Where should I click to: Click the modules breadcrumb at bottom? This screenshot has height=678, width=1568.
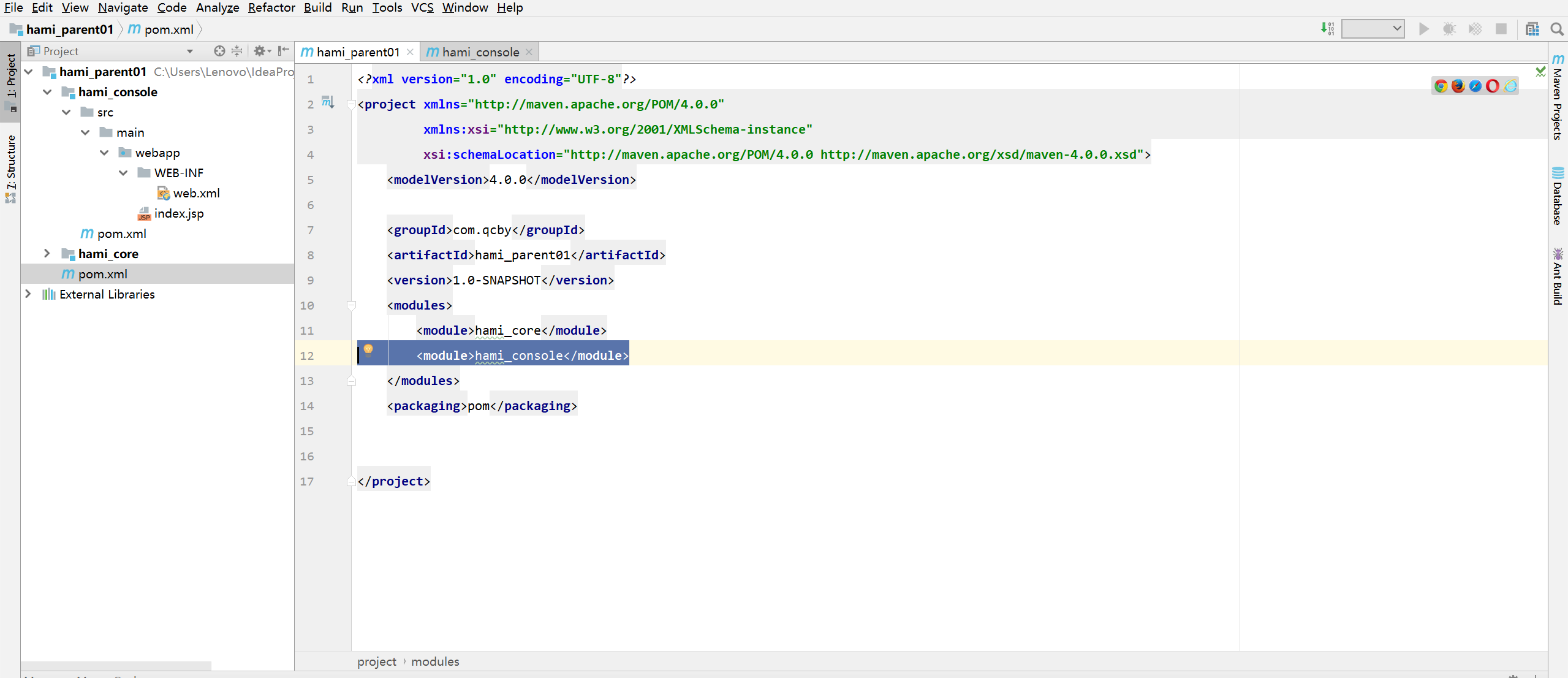point(435,661)
